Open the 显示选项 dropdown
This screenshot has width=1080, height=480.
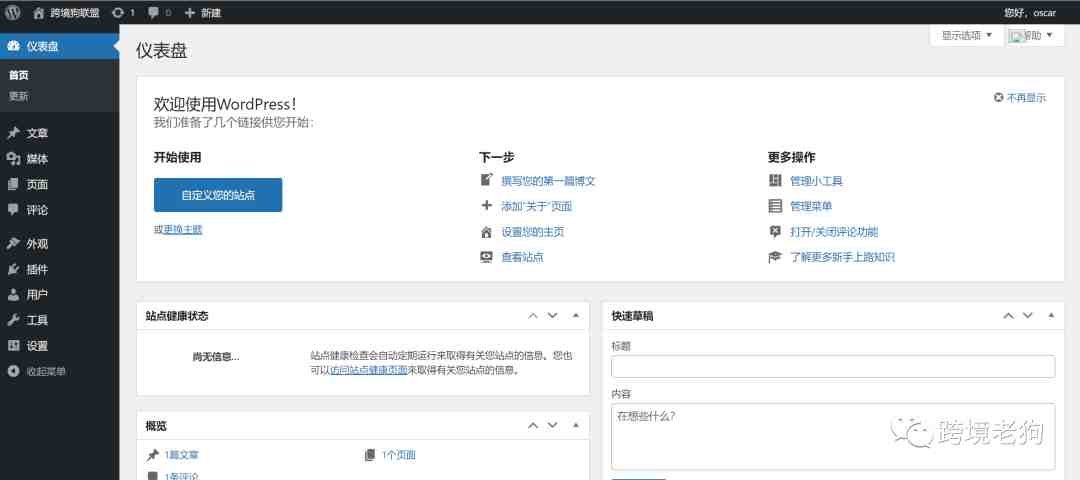[966, 35]
